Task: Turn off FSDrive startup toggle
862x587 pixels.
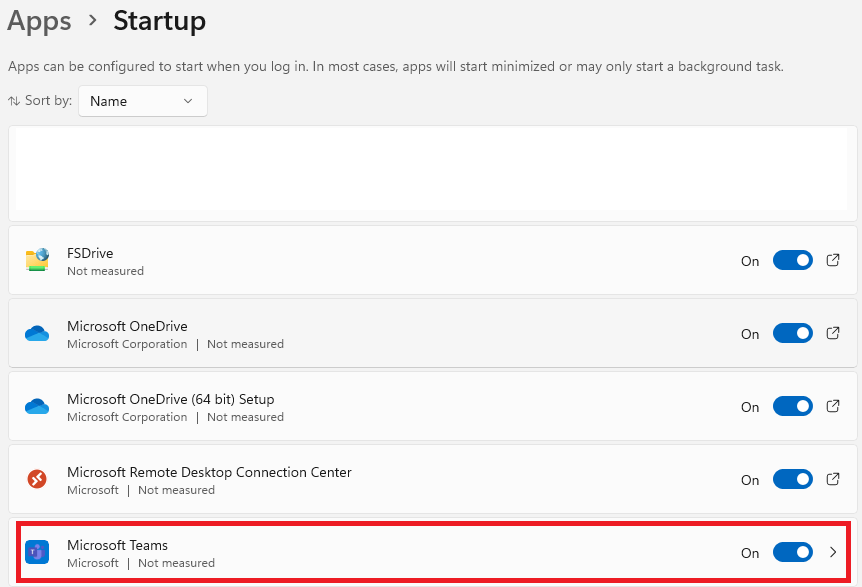Action: (792, 260)
